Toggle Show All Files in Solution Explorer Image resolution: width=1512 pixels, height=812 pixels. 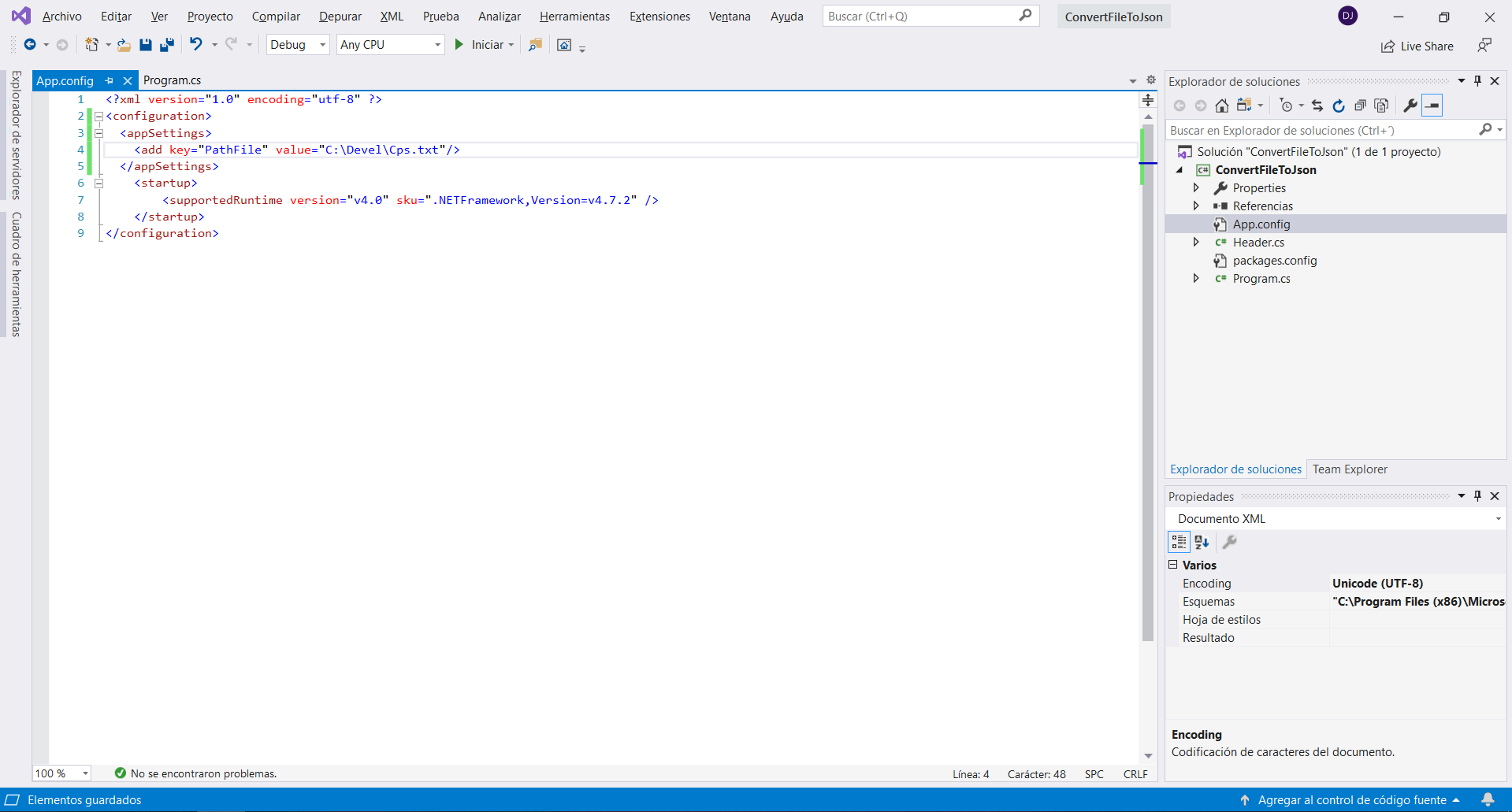click(x=1380, y=106)
